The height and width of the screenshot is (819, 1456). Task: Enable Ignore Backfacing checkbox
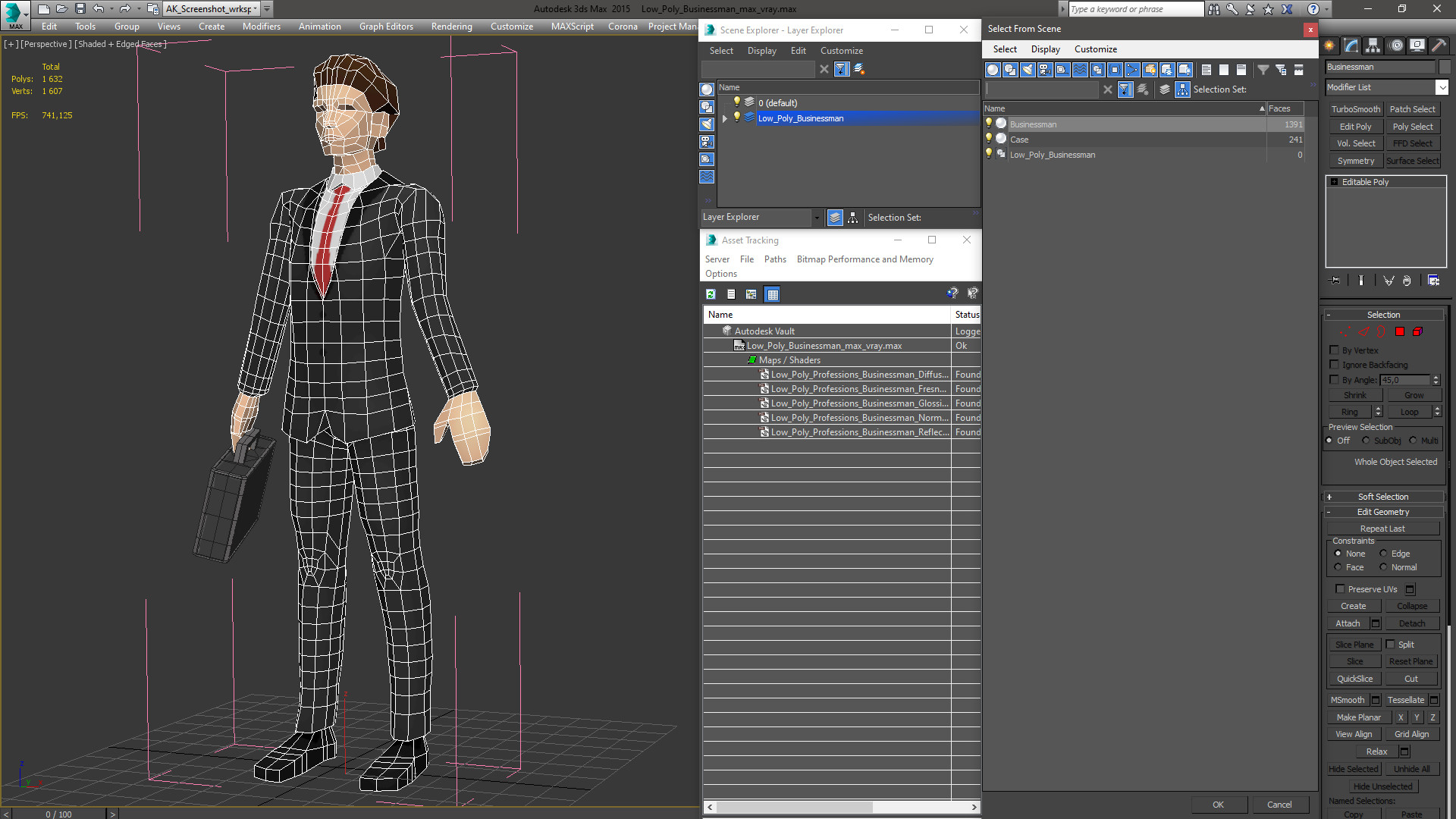[1335, 364]
